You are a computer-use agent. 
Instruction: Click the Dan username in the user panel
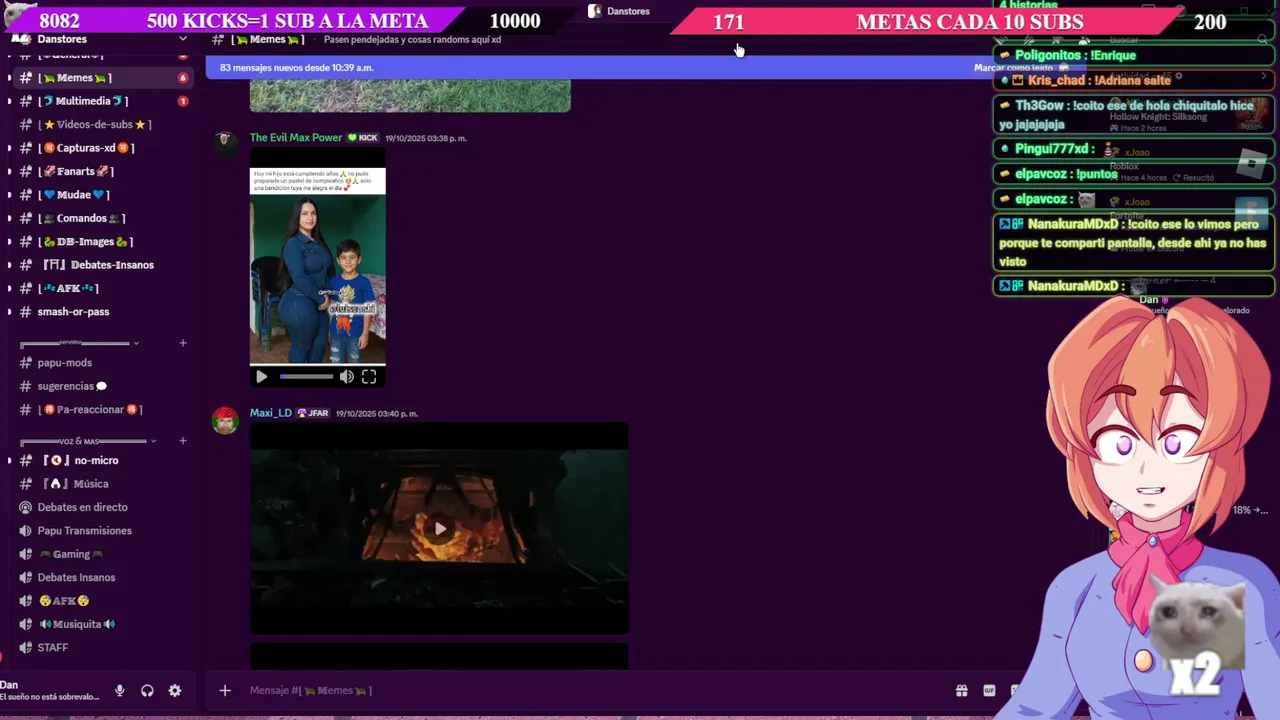tap(9, 685)
